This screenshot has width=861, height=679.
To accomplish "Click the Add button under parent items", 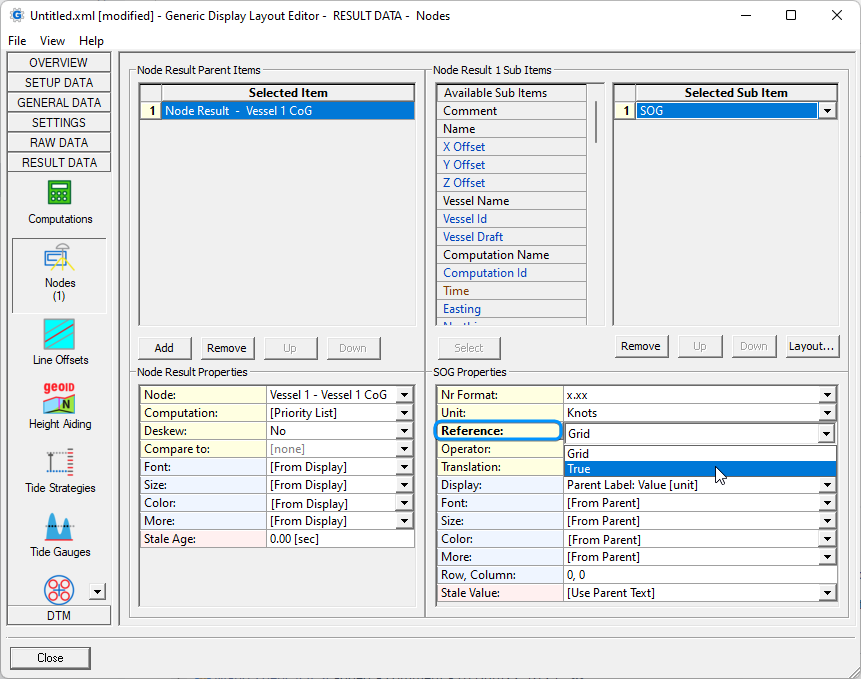I will click(x=164, y=348).
